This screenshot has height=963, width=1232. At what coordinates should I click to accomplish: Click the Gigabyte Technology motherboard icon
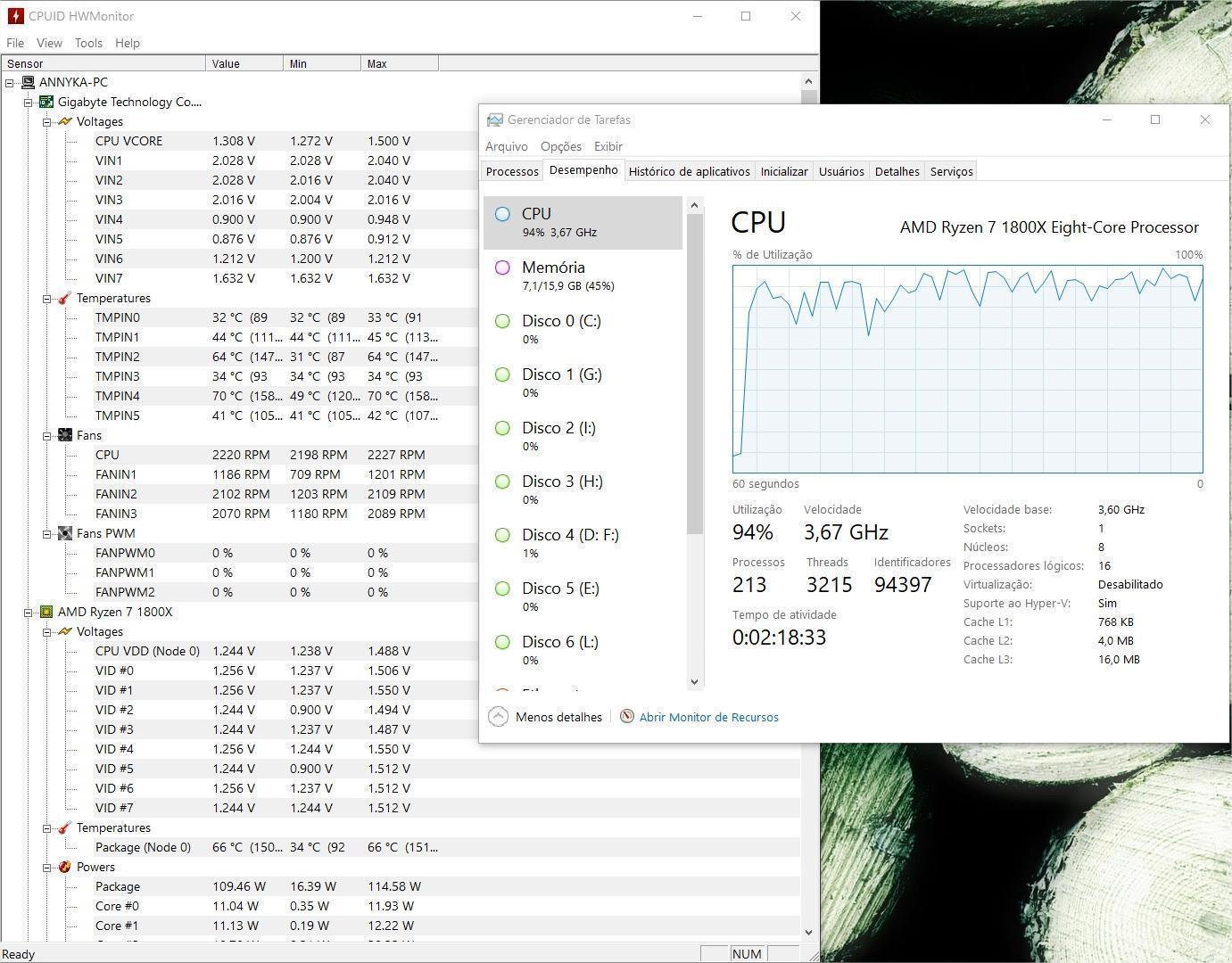(x=46, y=102)
